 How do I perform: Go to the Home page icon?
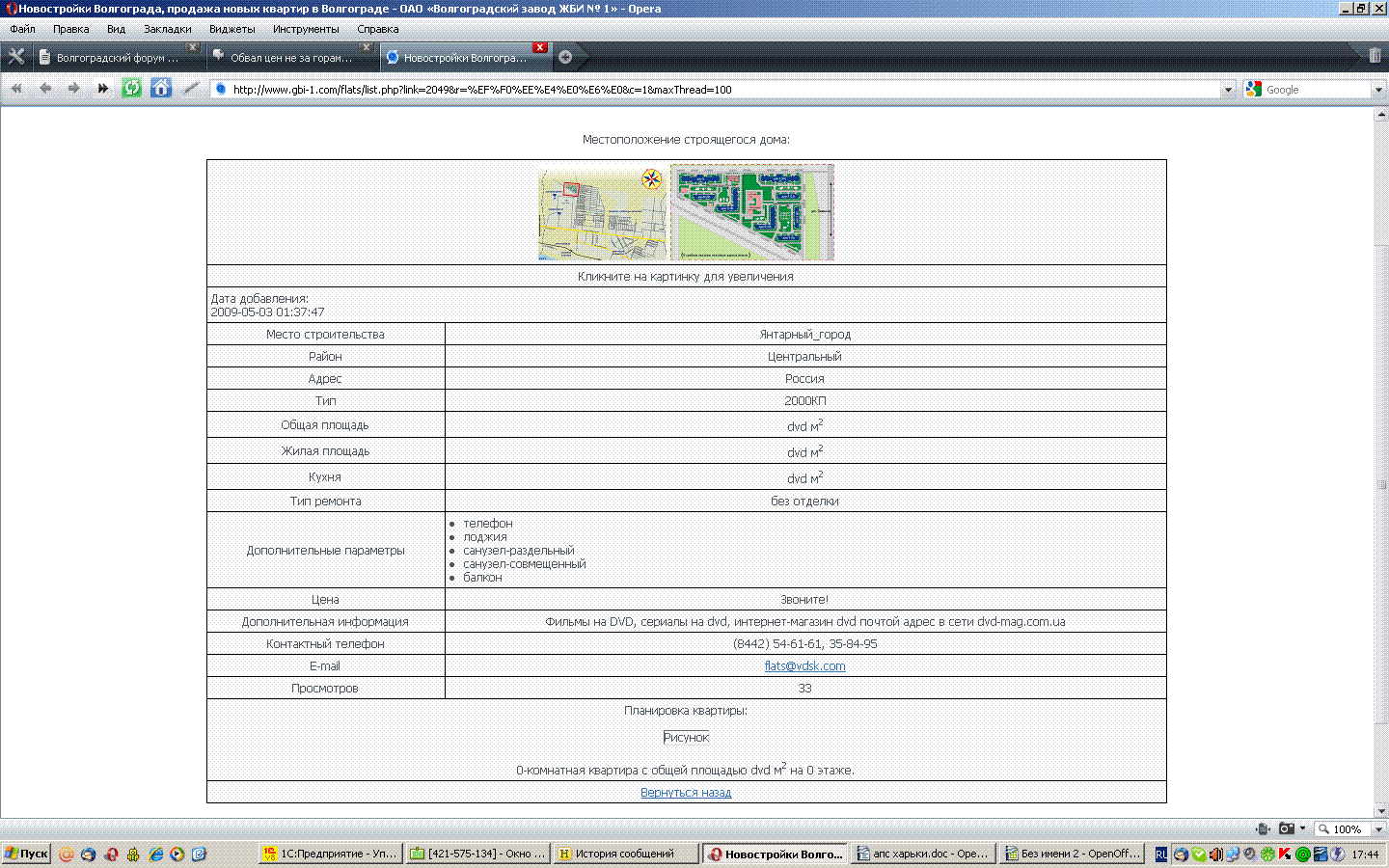(x=161, y=89)
